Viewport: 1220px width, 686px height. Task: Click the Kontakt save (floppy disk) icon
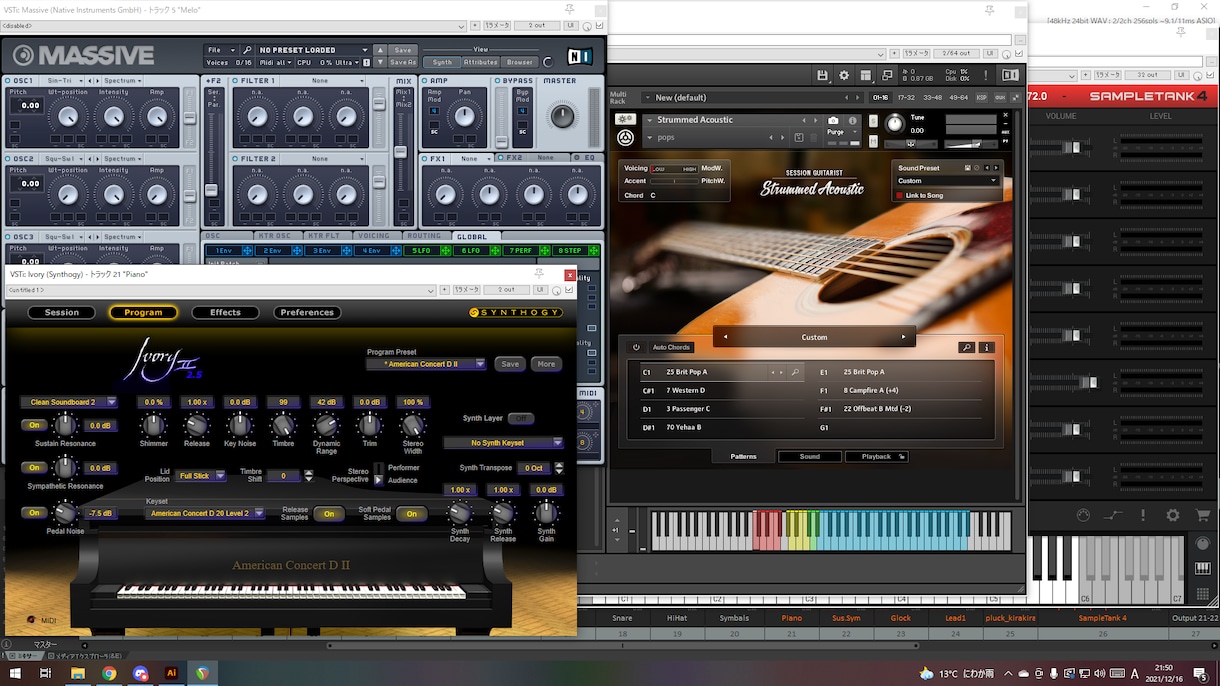click(822, 75)
